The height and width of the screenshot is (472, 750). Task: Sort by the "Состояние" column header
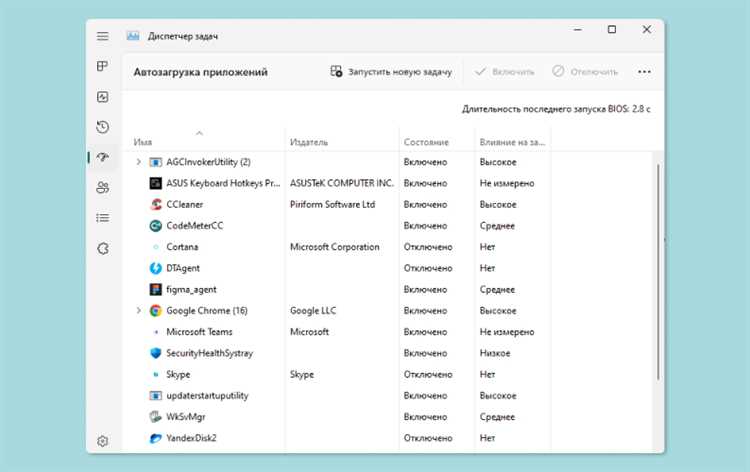click(426, 142)
